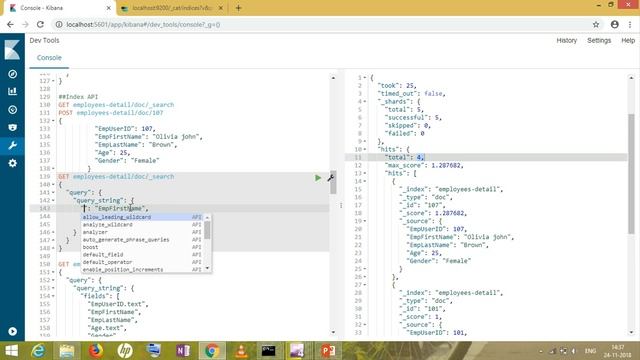Collapse hits fold at line 10
The width and height of the screenshot is (640, 360).
[365, 149]
